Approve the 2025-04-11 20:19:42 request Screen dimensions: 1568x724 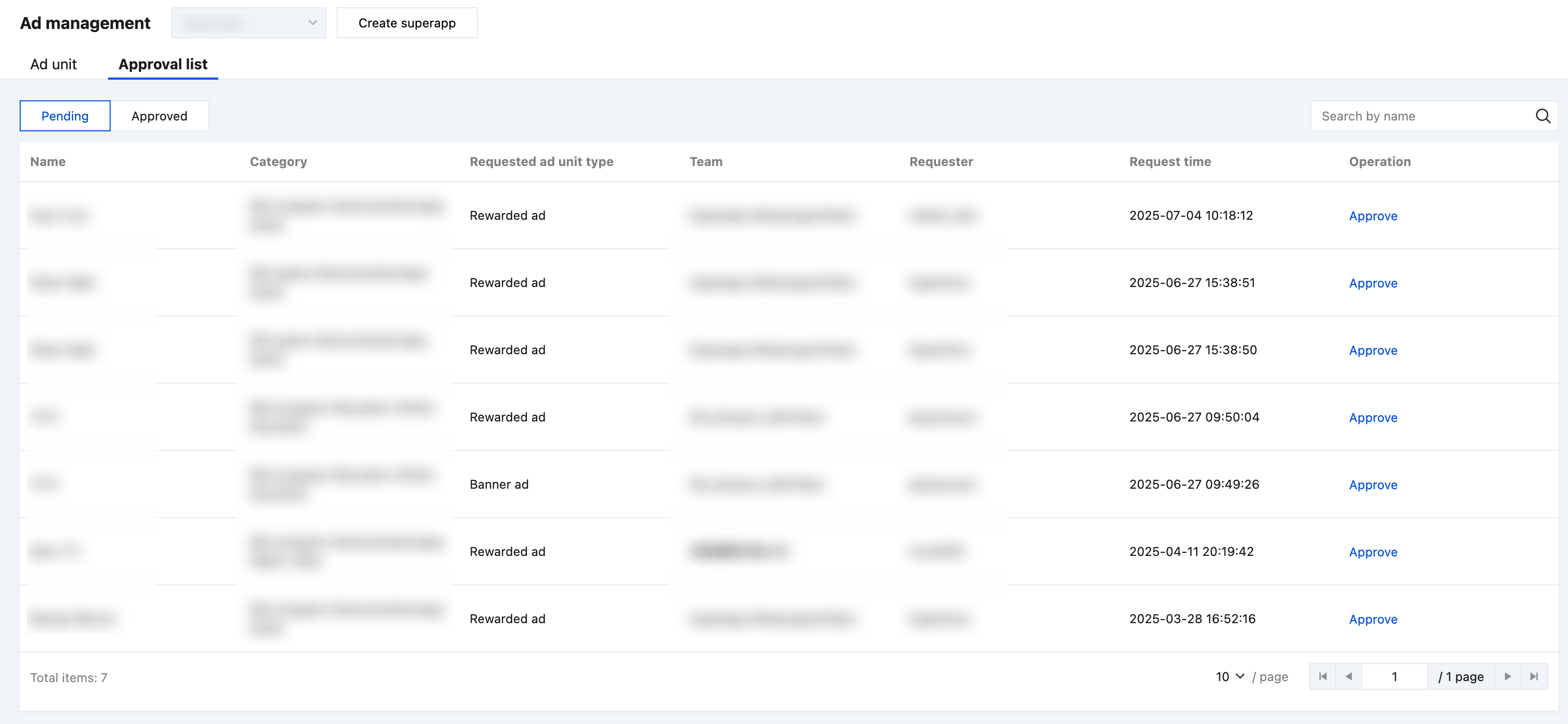pos(1373,552)
